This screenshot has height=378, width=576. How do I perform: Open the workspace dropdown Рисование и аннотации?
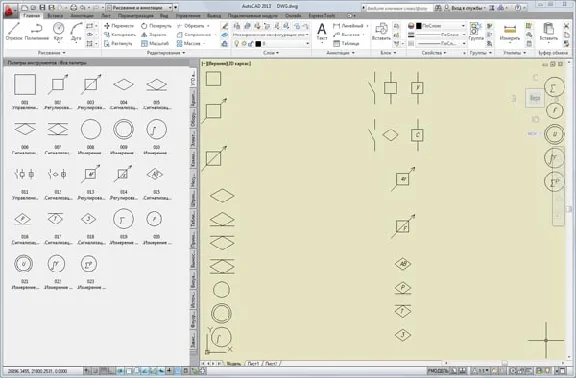(x=139, y=7)
